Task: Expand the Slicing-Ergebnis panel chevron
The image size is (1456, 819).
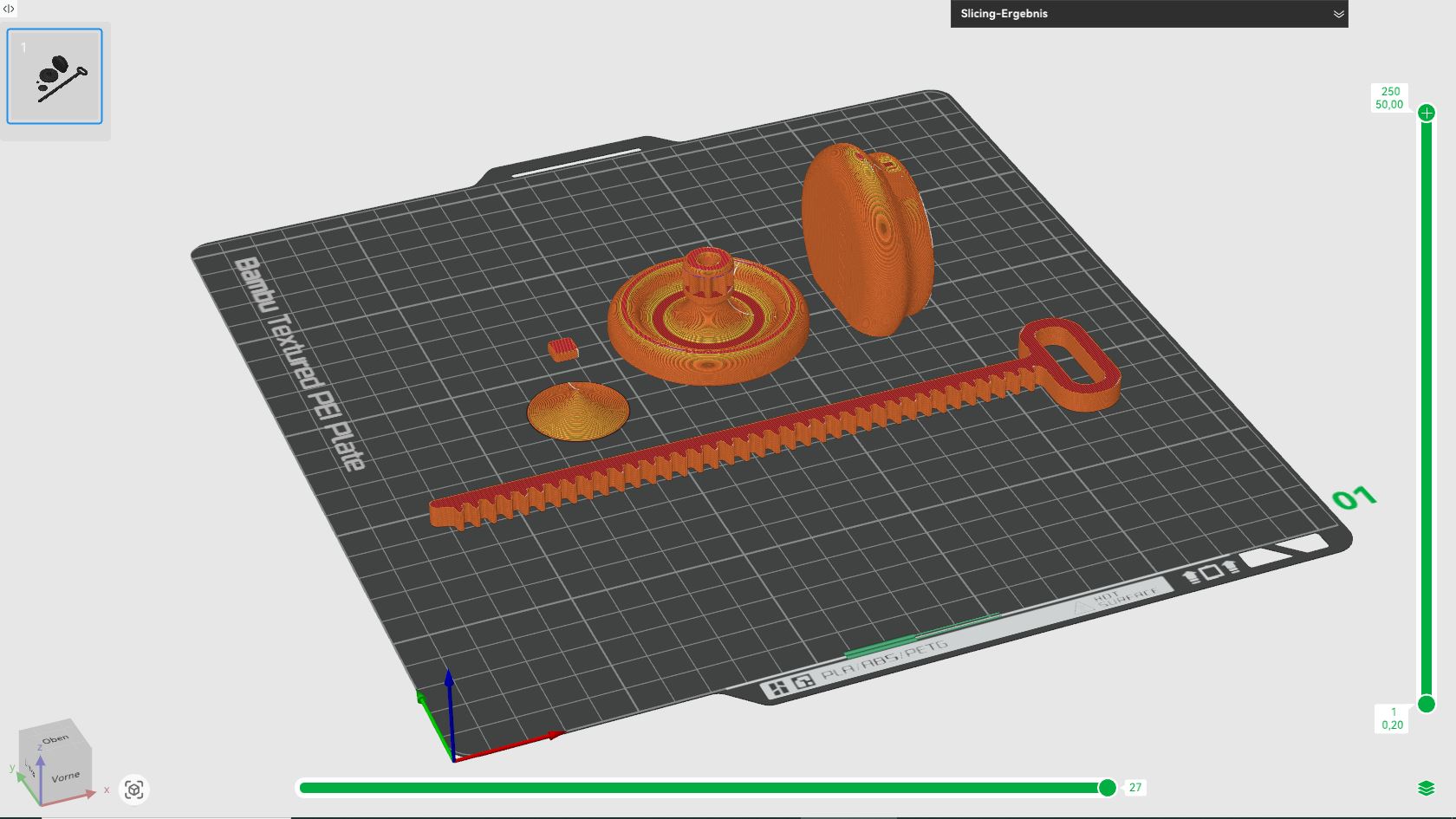Action: [x=1338, y=14]
